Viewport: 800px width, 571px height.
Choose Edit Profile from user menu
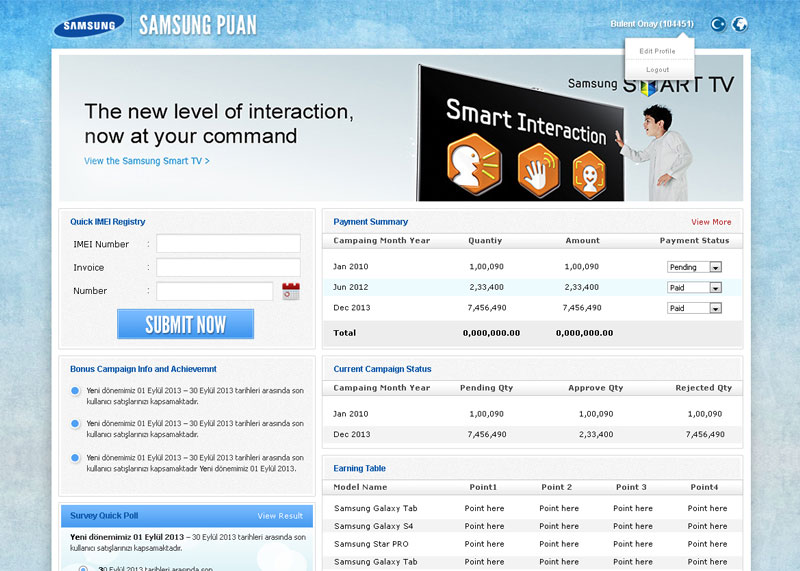(657, 51)
